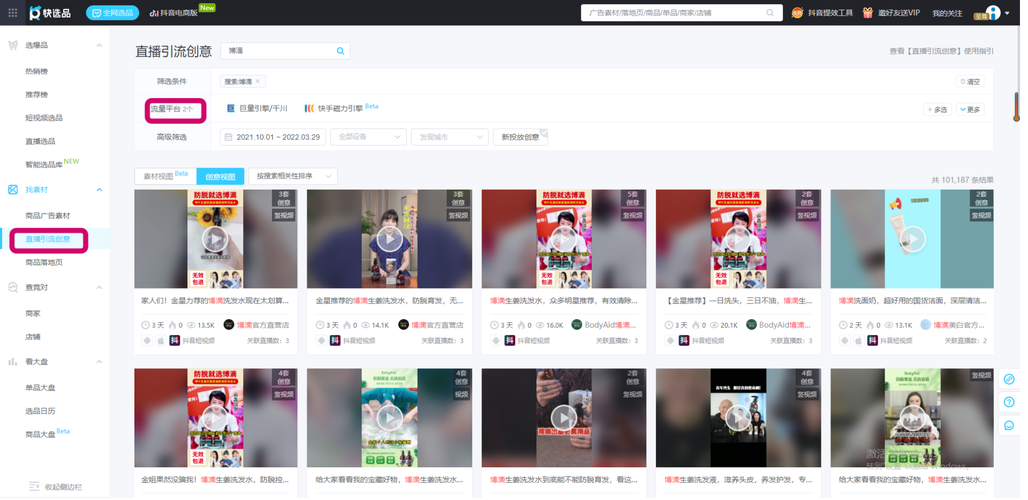Click 邀好友送VIP link
The height and width of the screenshot is (500, 1028).
(898, 13)
